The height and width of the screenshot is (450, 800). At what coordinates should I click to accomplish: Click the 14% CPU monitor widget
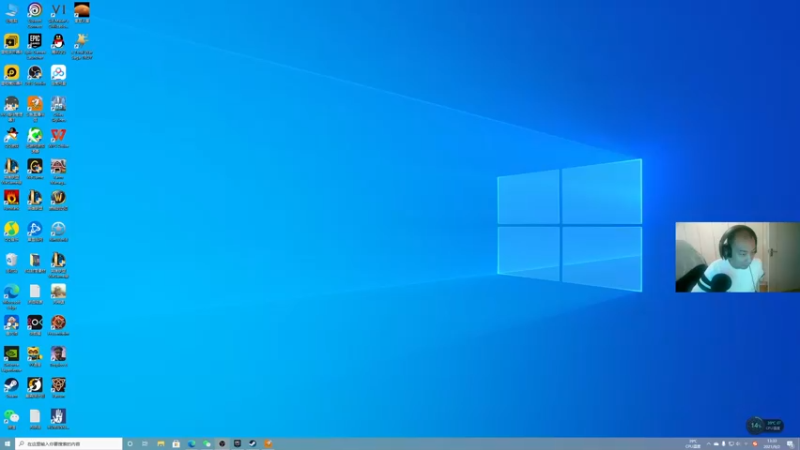tap(765, 425)
